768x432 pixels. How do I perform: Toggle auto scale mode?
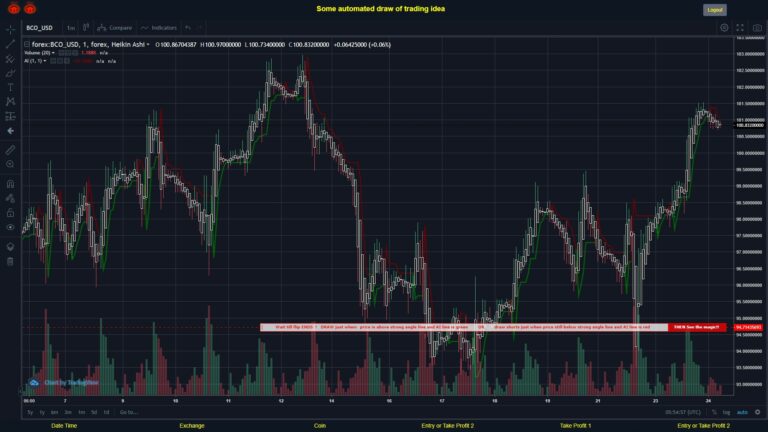[x=742, y=412]
